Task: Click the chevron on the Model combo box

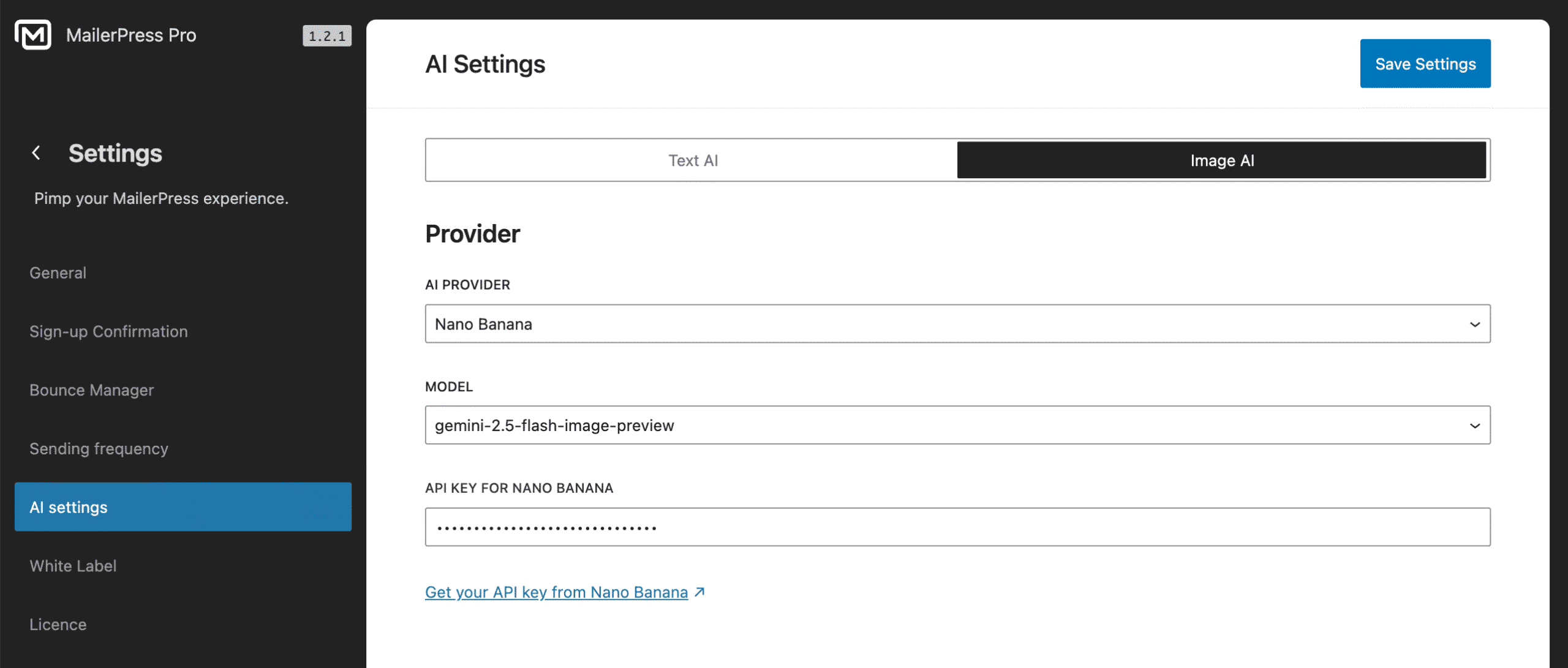Action: click(1474, 425)
